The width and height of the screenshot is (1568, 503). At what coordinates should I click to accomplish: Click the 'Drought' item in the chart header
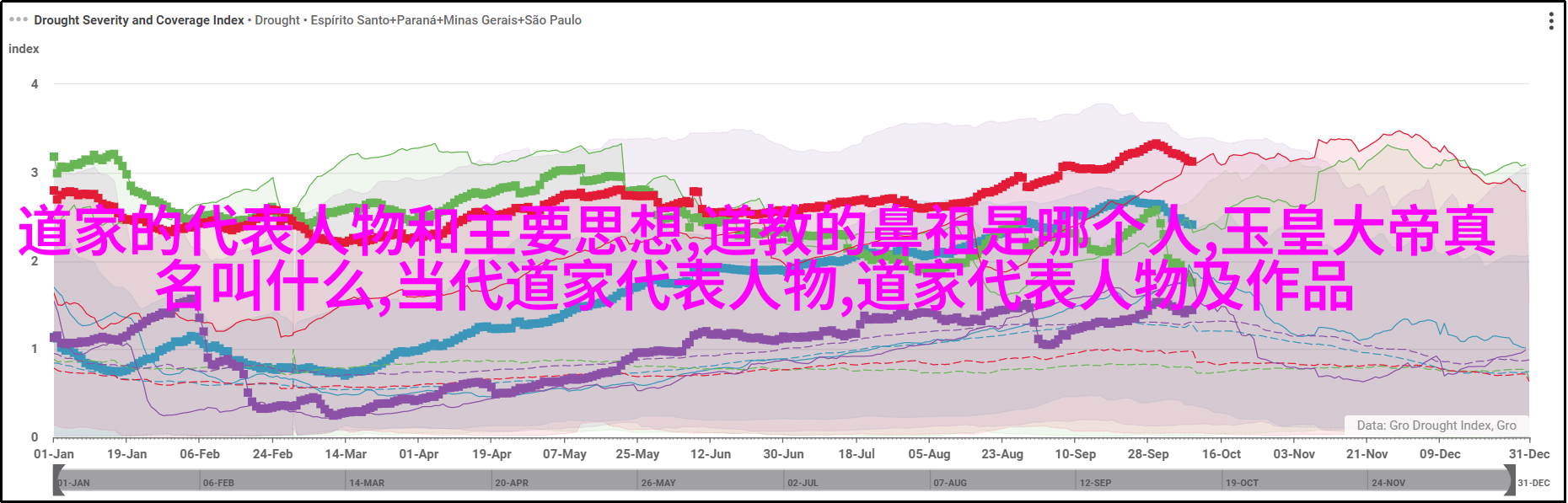[277, 19]
